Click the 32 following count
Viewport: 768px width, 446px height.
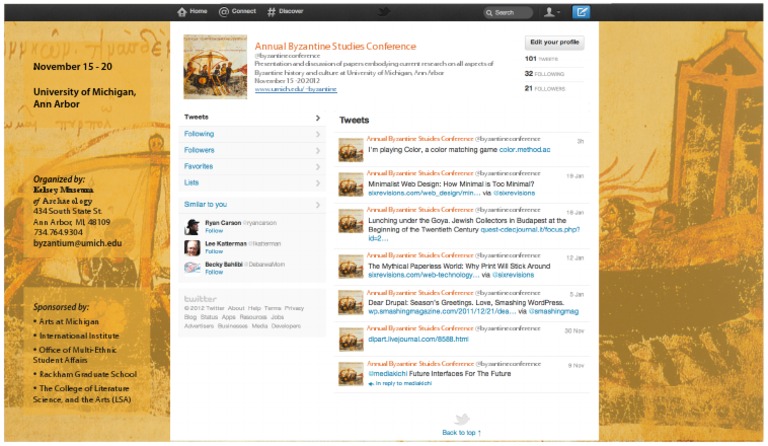point(544,74)
